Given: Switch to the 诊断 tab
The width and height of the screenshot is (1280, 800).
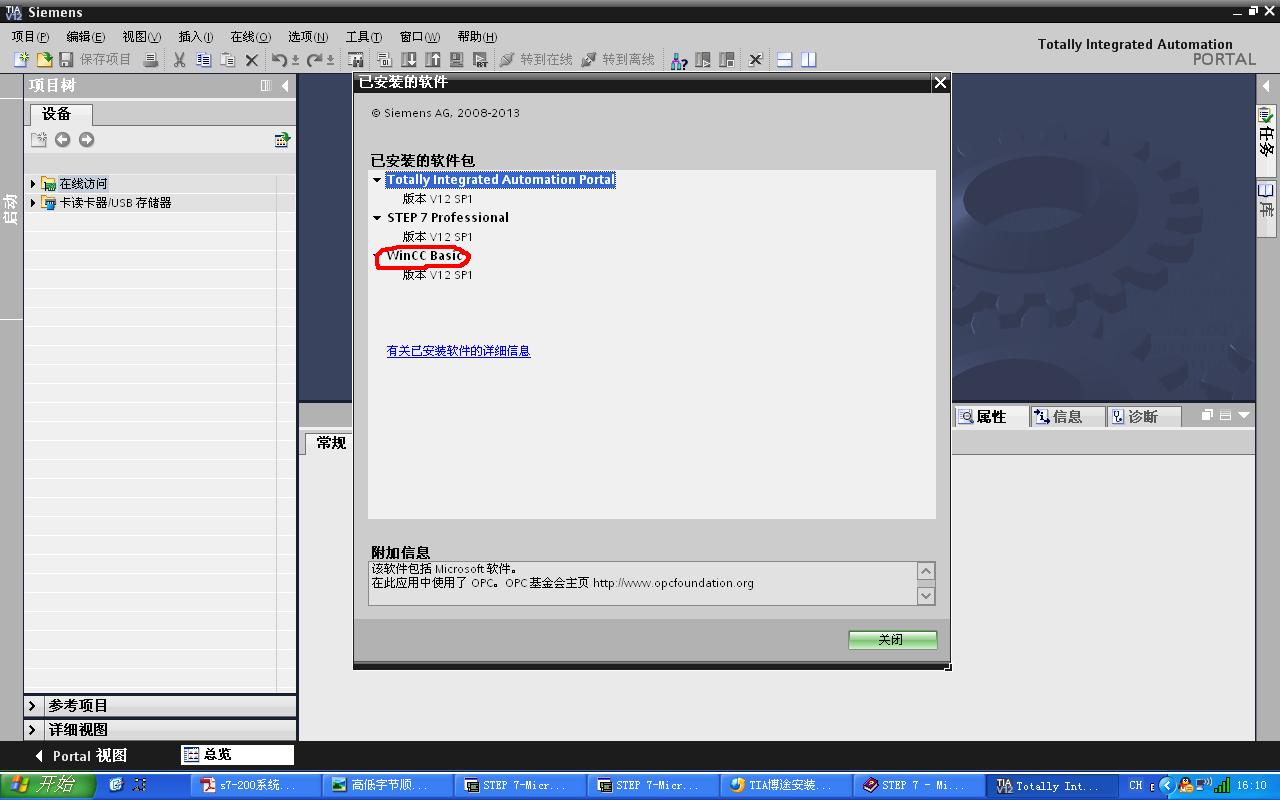Looking at the screenshot, I should pos(1143,417).
